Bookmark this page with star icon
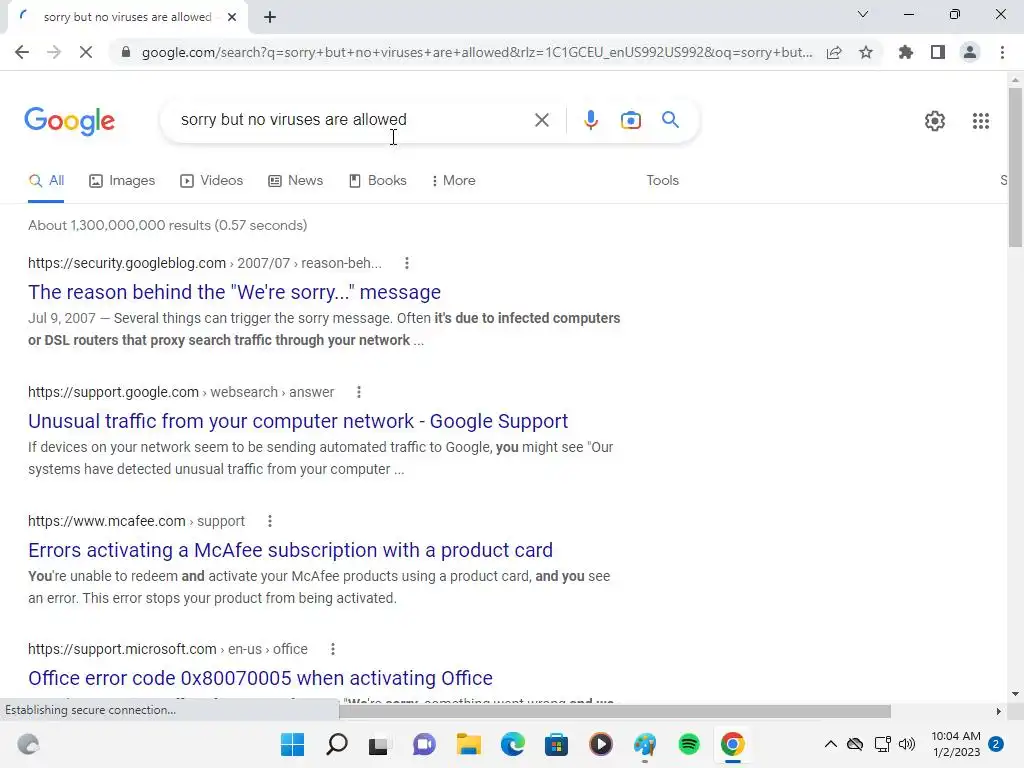This screenshot has height=768, width=1024. click(866, 52)
